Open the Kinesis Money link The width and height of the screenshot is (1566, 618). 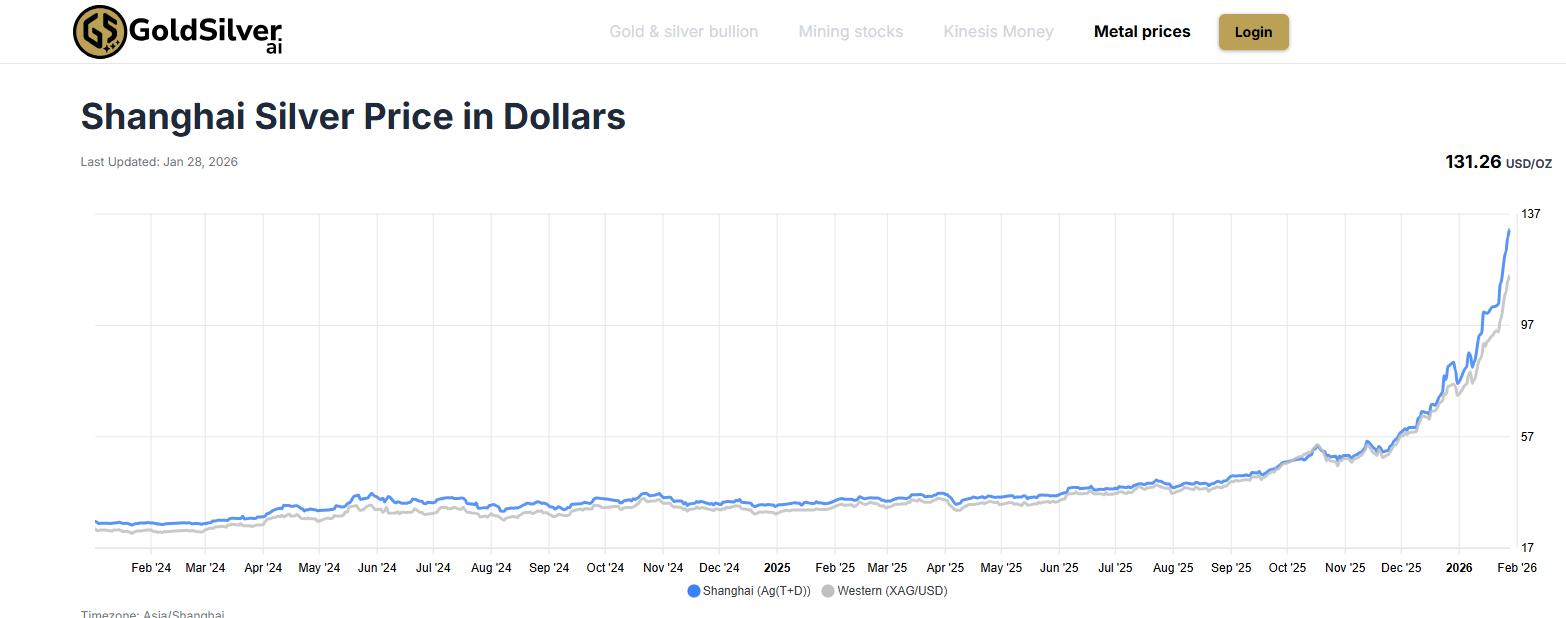[x=998, y=32]
